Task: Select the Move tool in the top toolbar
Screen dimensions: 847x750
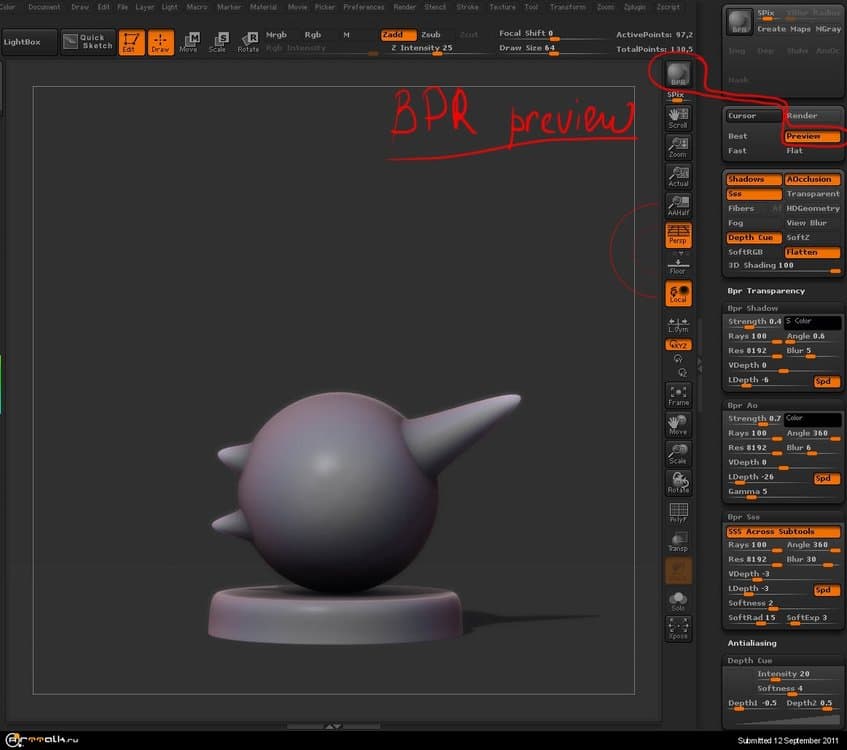Action: [x=189, y=42]
